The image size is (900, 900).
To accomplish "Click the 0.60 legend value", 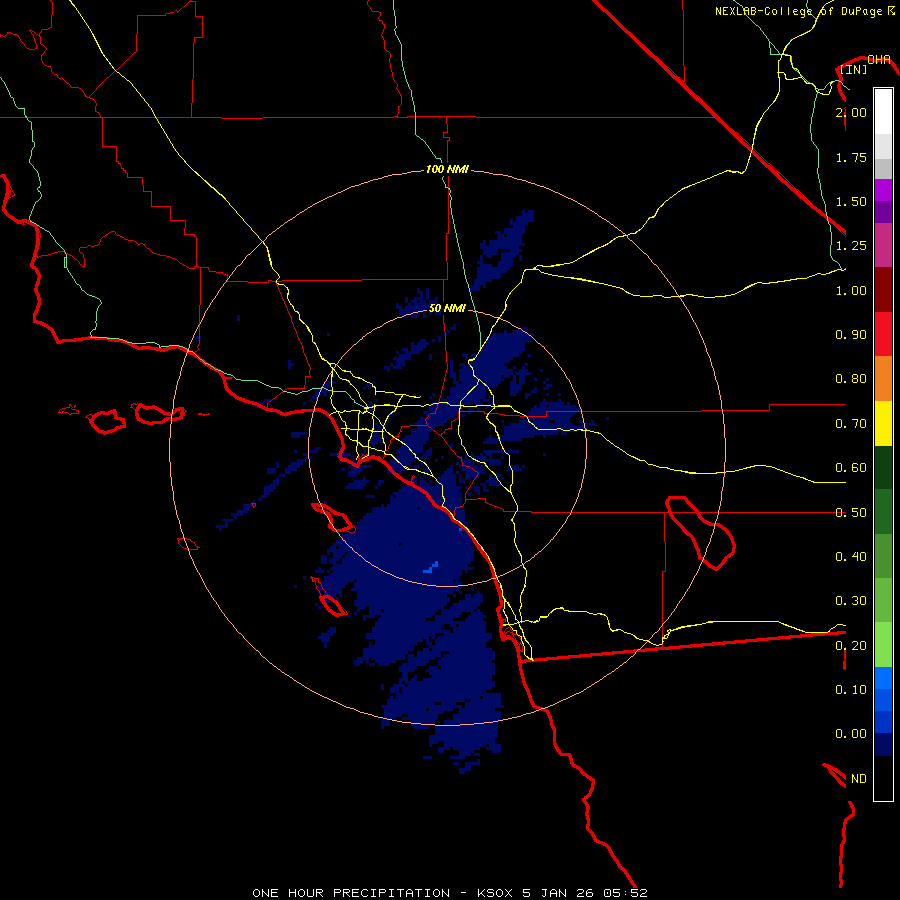I will point(851,468).
